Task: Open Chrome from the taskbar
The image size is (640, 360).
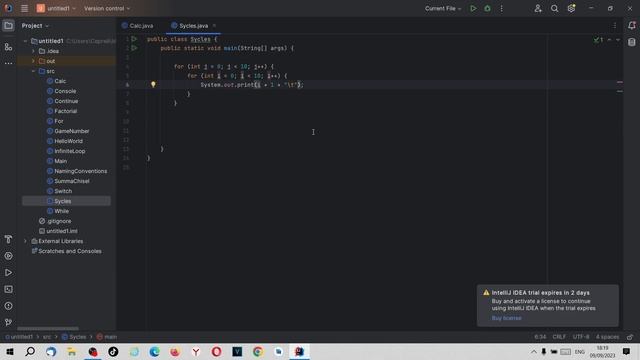Action: coord(258,351)
